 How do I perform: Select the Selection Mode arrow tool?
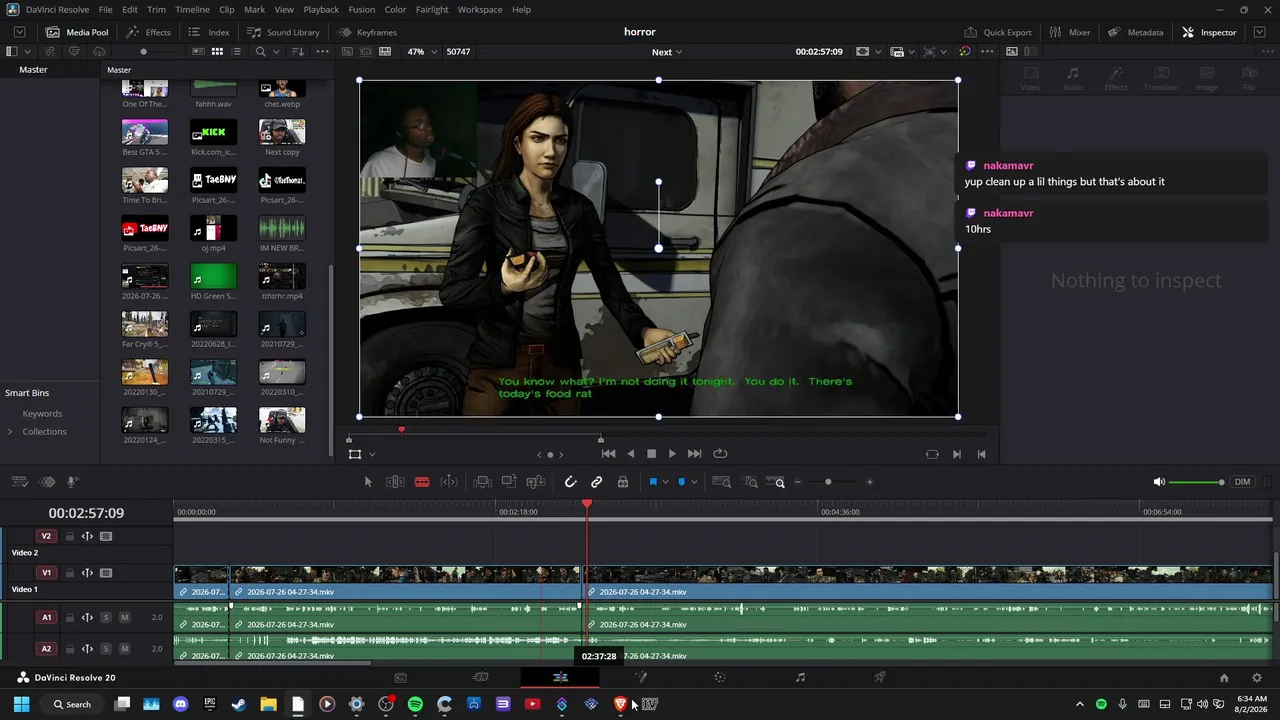368,482
